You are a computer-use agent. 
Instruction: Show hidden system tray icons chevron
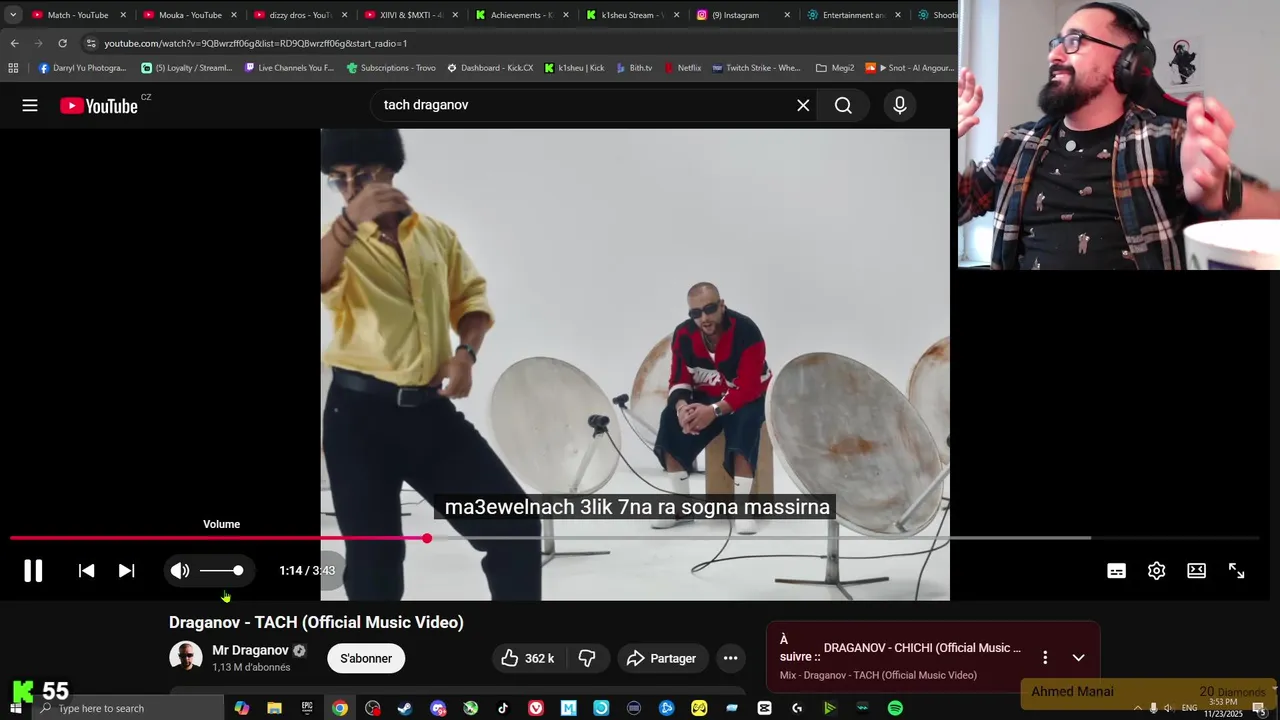[1137, 708]
